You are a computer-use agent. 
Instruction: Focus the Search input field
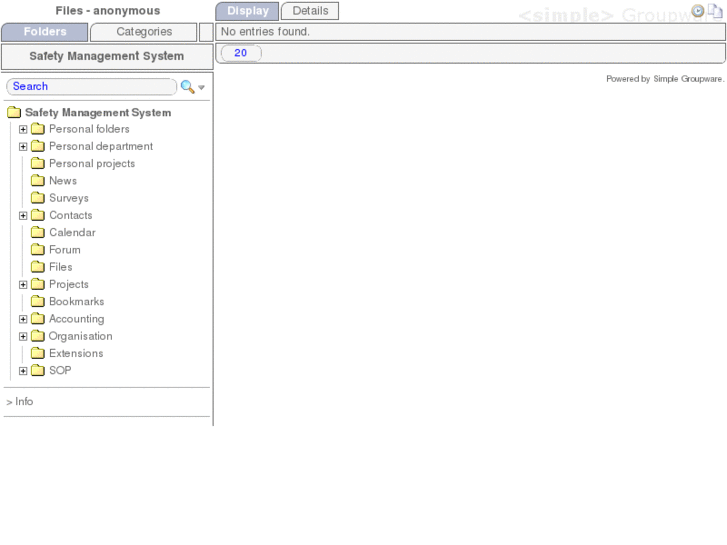pyautogui.click(x=91, y=87)
